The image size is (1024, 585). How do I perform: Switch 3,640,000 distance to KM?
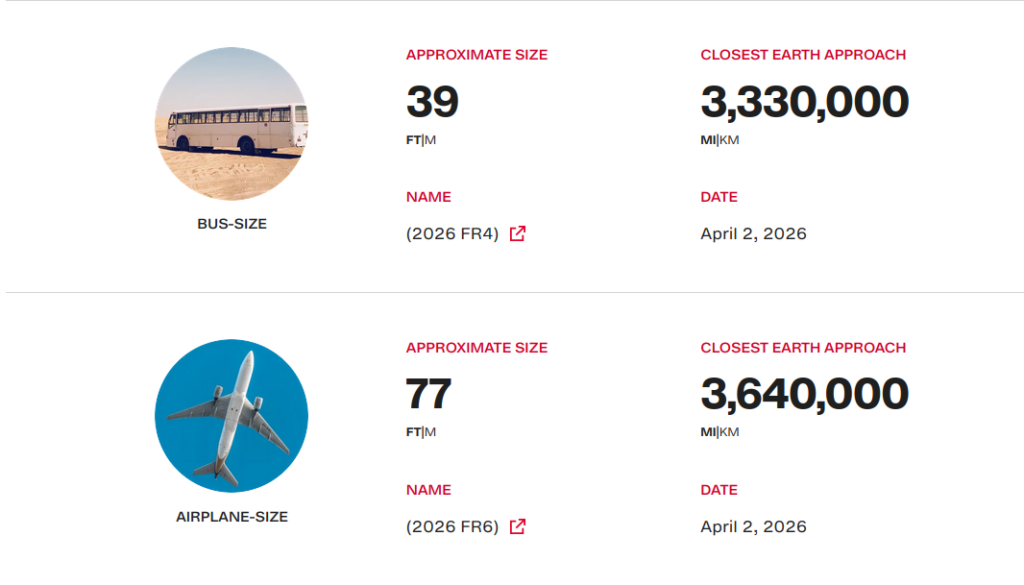pyautogui.click(x=730, y=433)
